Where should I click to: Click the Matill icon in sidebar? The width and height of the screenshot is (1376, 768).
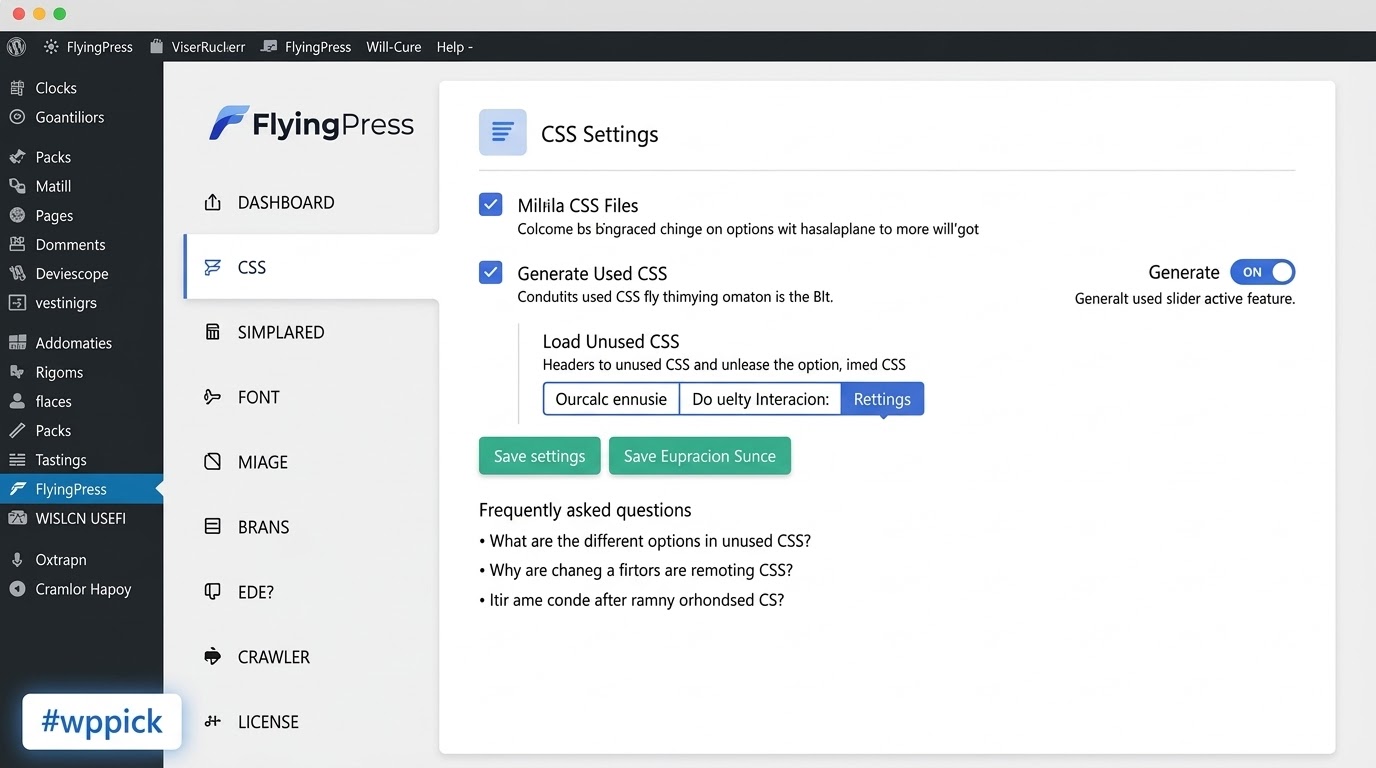[x=17, y=186]
